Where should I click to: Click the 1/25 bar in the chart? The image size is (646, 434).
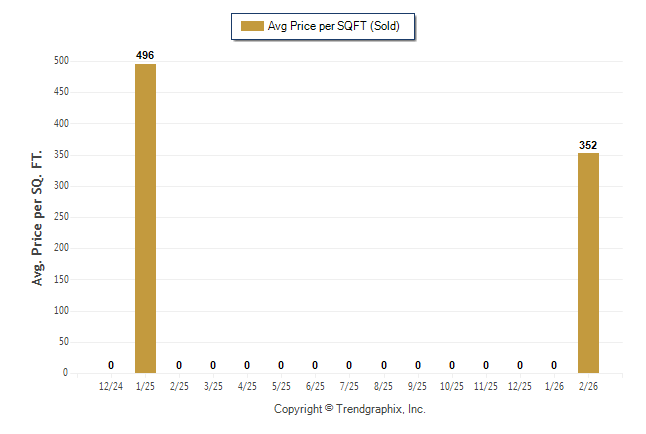(x=145, y=218)
